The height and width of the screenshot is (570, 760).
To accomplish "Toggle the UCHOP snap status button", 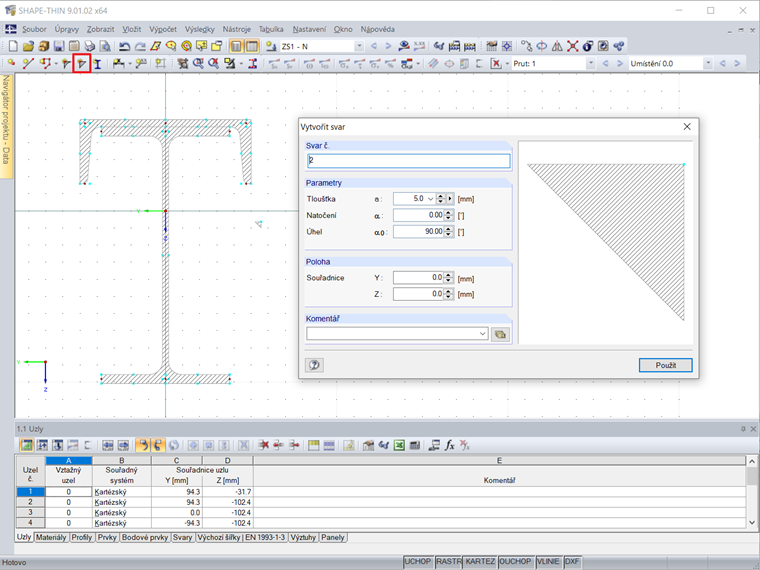I will (x=418, y=561).
